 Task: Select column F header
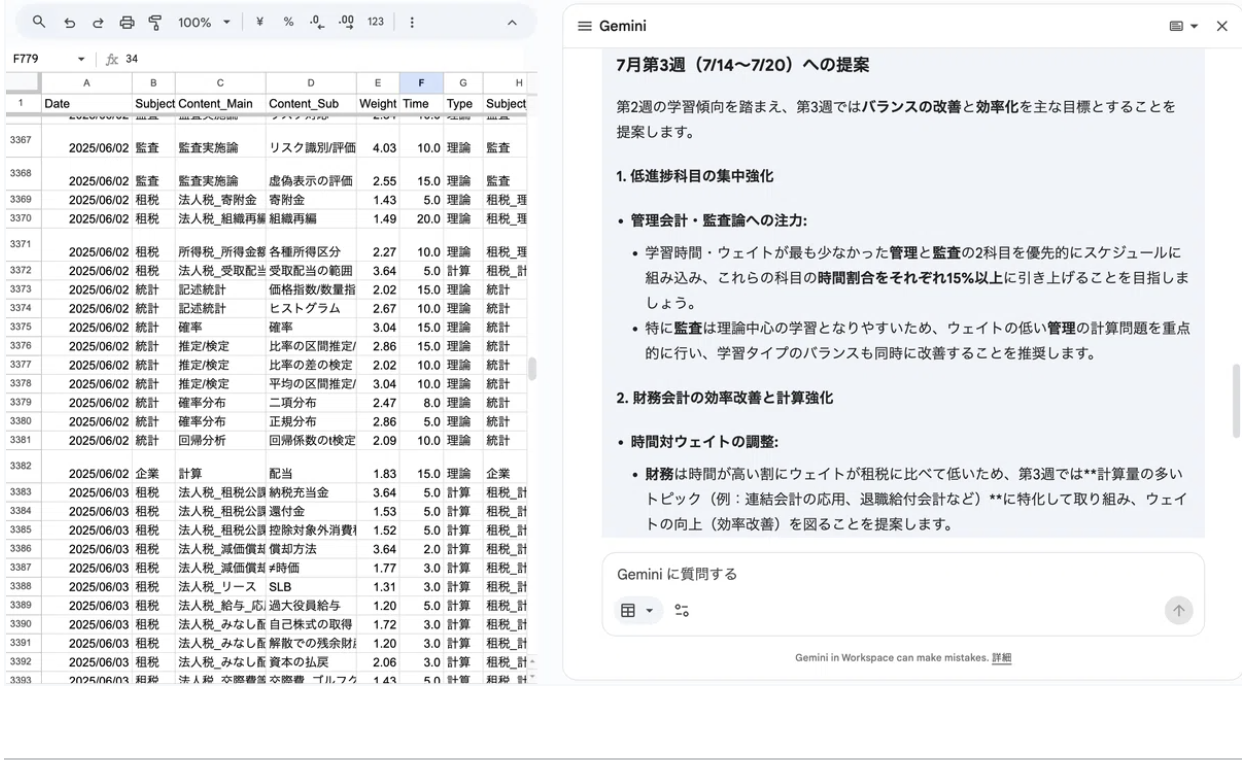click(421, 84)
